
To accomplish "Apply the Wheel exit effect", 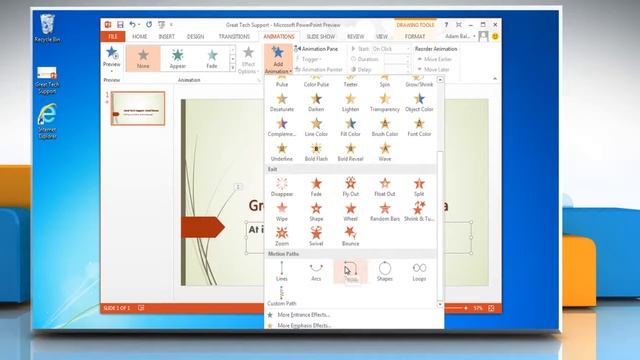I will pyautogui.click(x=350, y=212).
